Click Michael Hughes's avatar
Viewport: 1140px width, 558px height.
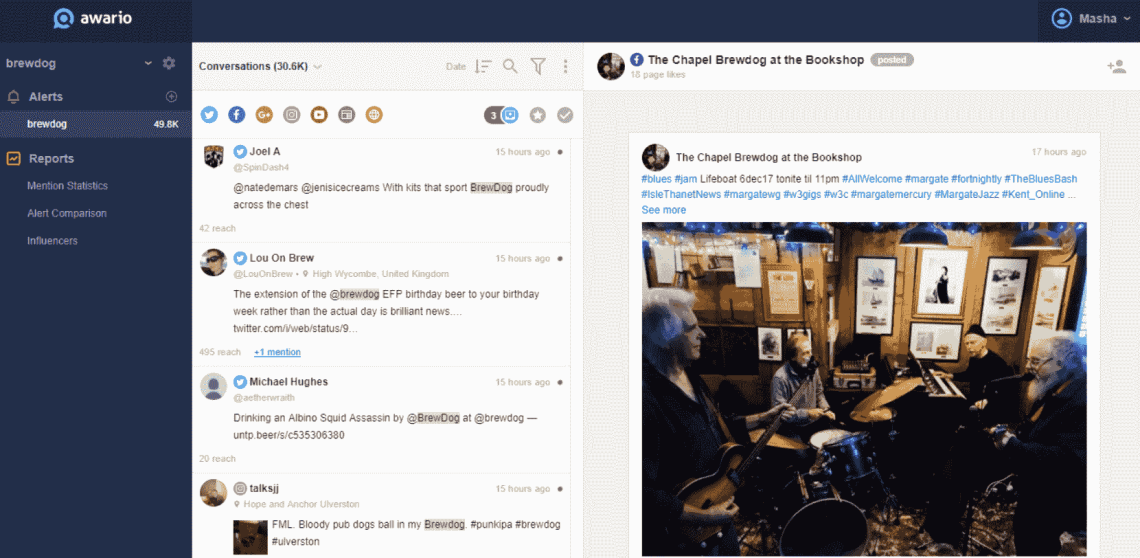(x=213, y=386)
